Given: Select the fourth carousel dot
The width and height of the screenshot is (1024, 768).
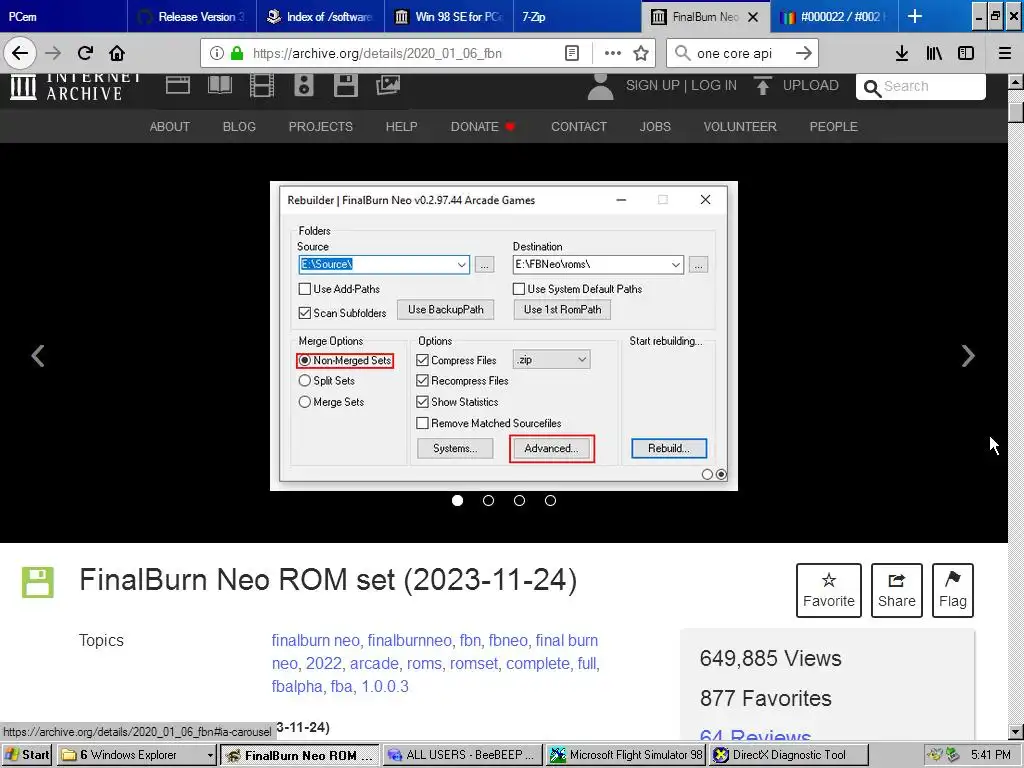Looking at the screenshot, I should tap(551, 500).
